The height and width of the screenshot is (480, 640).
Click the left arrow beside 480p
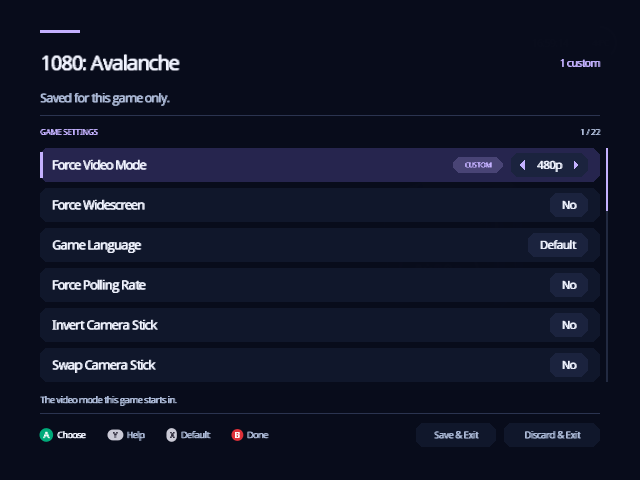pyautogui.click(x=522, y=165)
